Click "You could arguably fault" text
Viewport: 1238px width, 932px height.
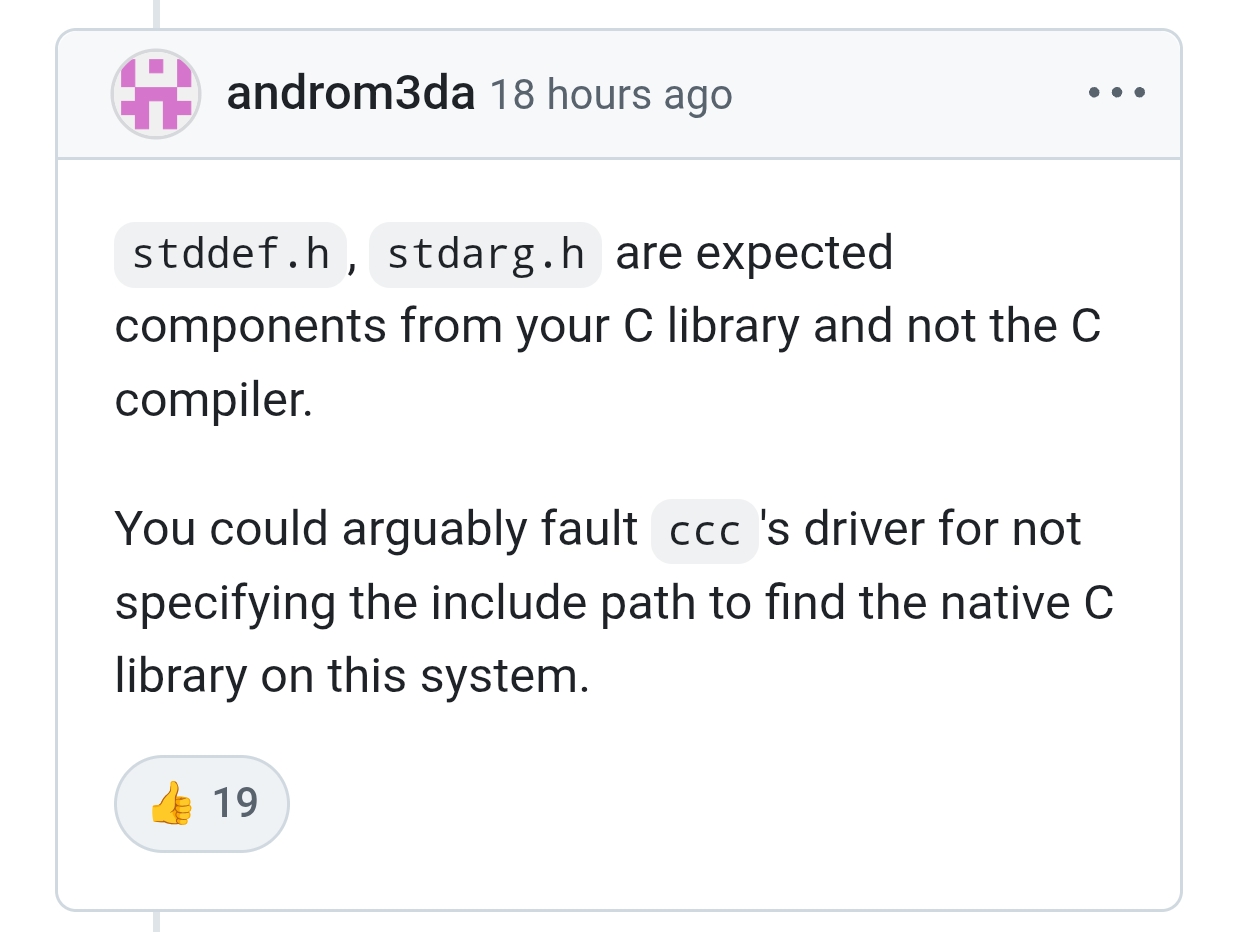pos(376,529)
